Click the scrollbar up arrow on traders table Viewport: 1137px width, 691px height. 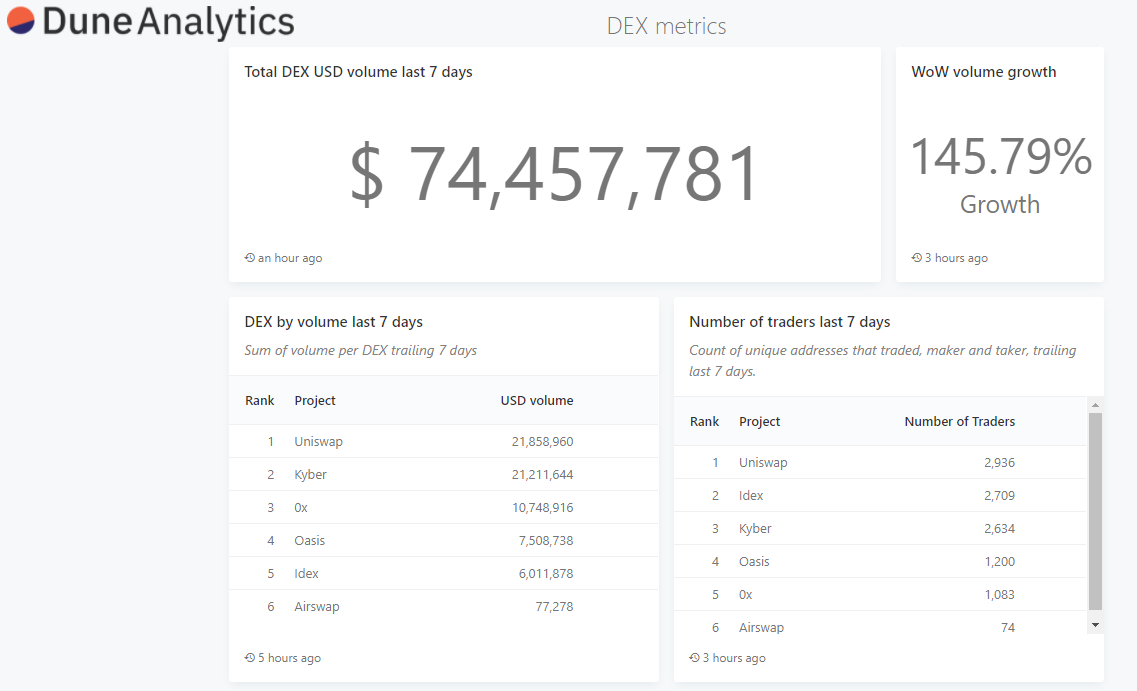(x=1095, y=402)
